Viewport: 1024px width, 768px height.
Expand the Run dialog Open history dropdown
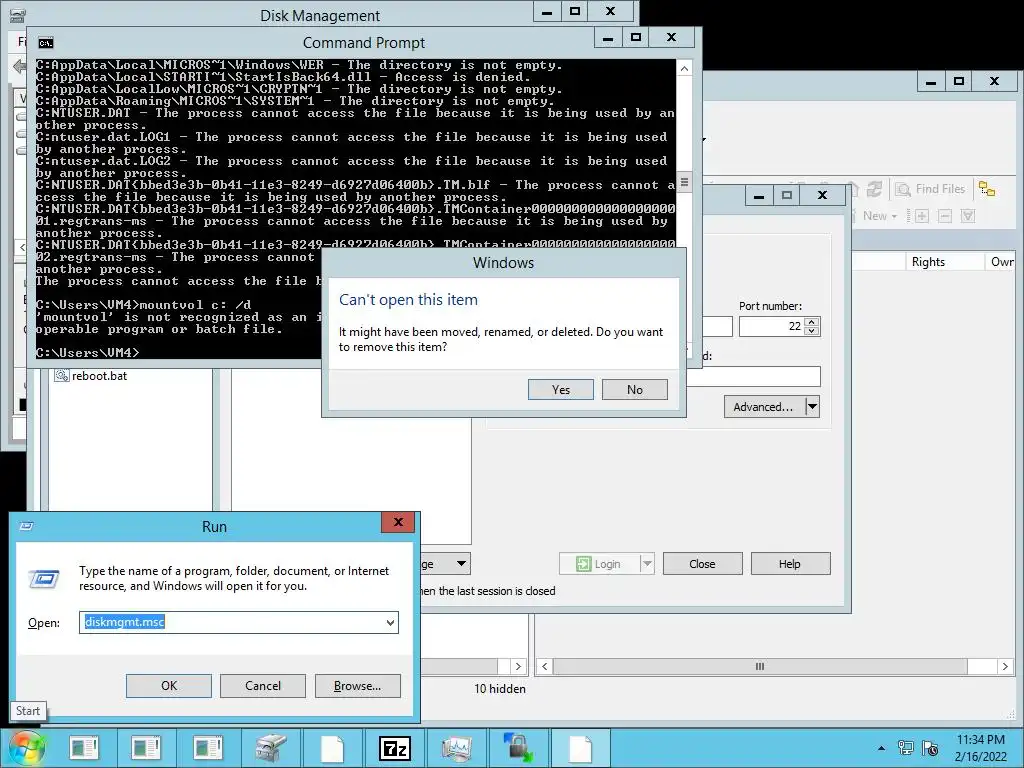pyautogui.click(x=391, y=622)
